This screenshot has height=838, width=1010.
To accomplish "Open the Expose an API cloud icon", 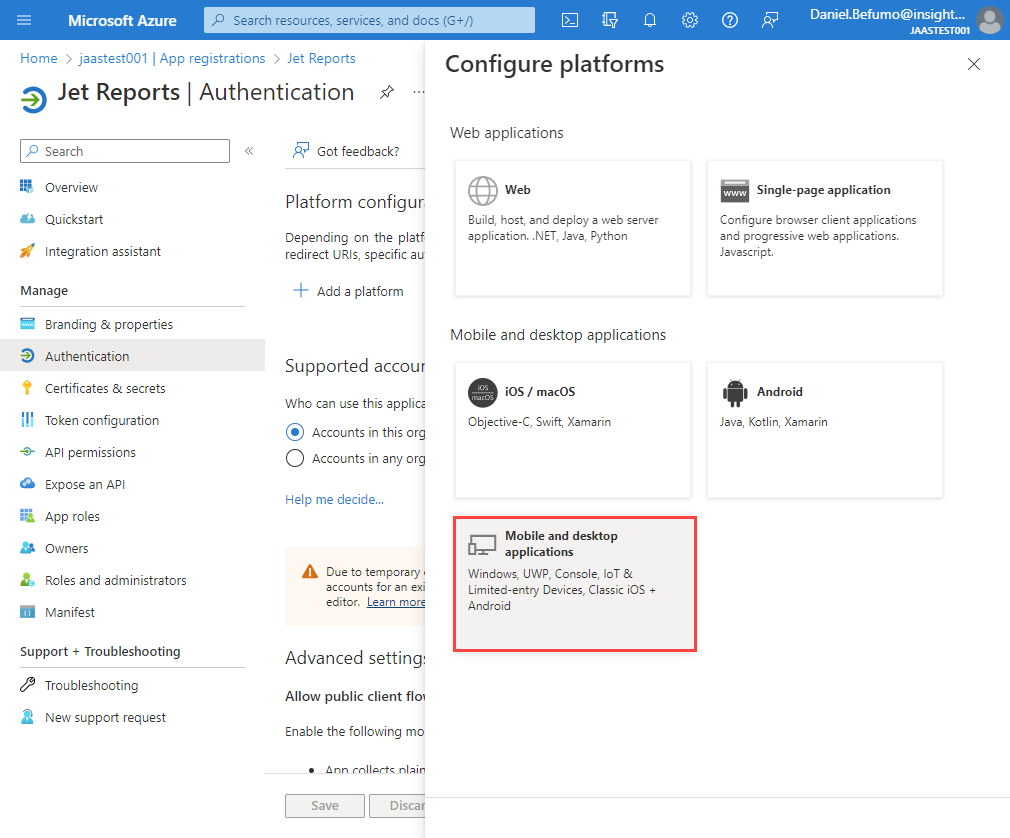I will click(27, 484).
